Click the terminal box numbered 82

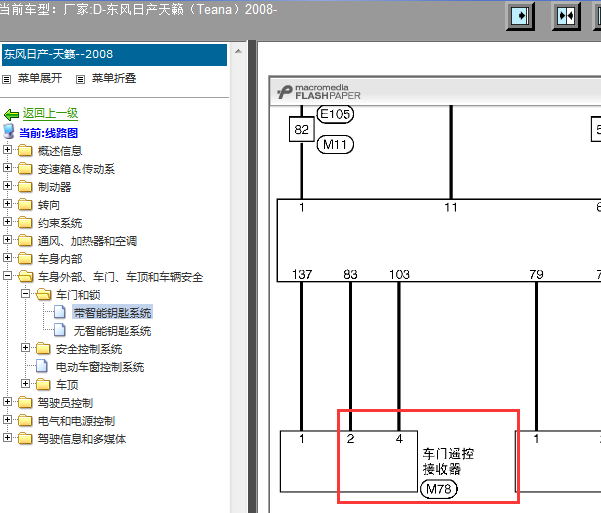(x=302, y=130)
